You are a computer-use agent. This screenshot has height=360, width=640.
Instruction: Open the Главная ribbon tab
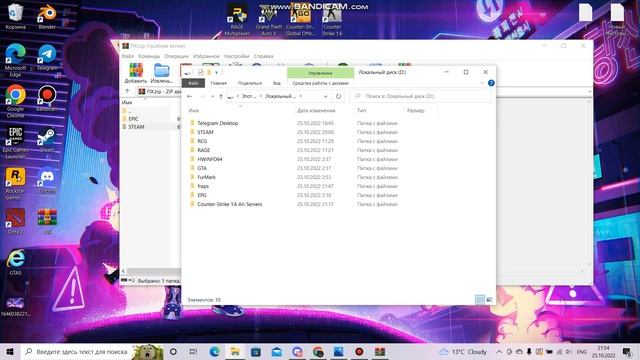click(218, 83)
